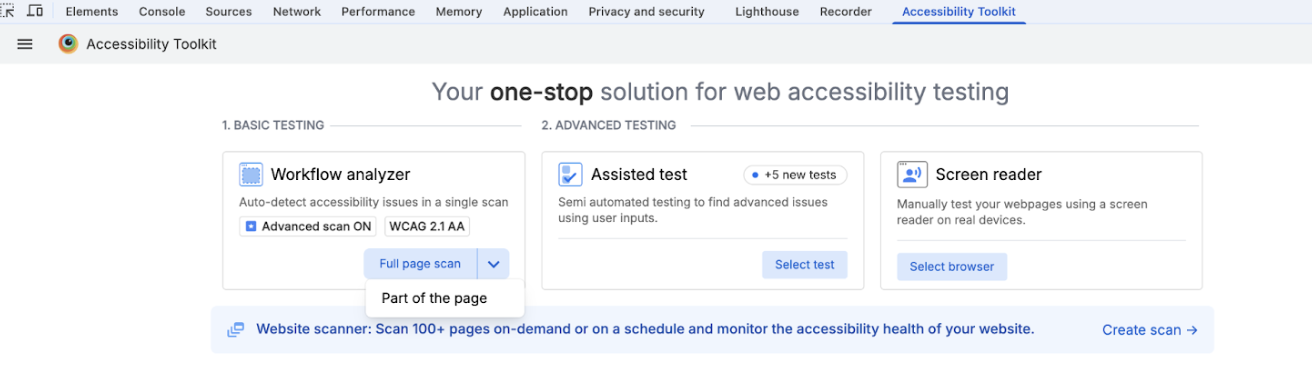Image resolution: width=1312 pixels, height=386 pixels.
Task: Open the hamburger menu icon
Action: point(25,44)
